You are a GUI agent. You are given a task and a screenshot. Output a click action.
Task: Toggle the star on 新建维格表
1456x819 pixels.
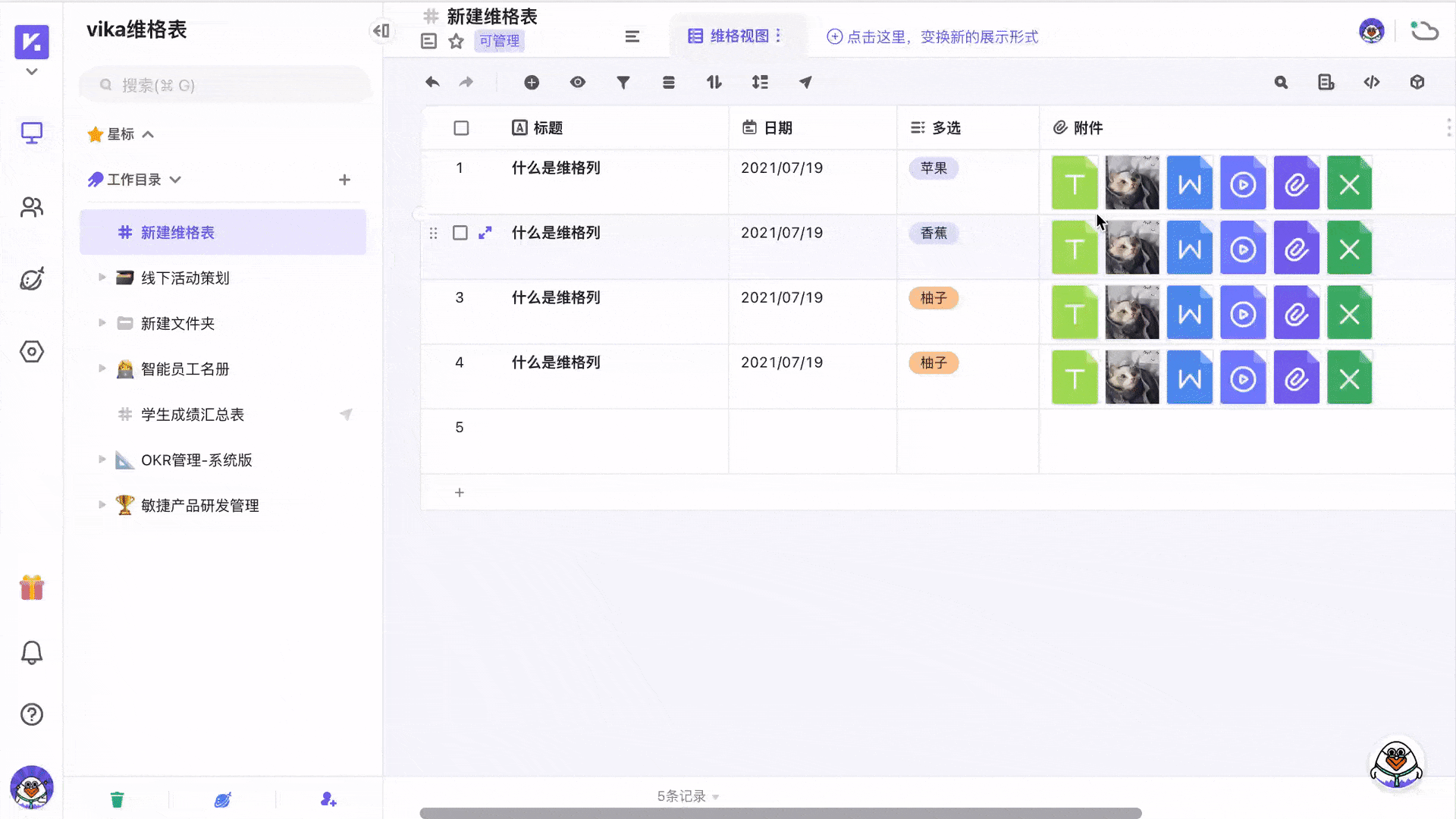(456, 41)
